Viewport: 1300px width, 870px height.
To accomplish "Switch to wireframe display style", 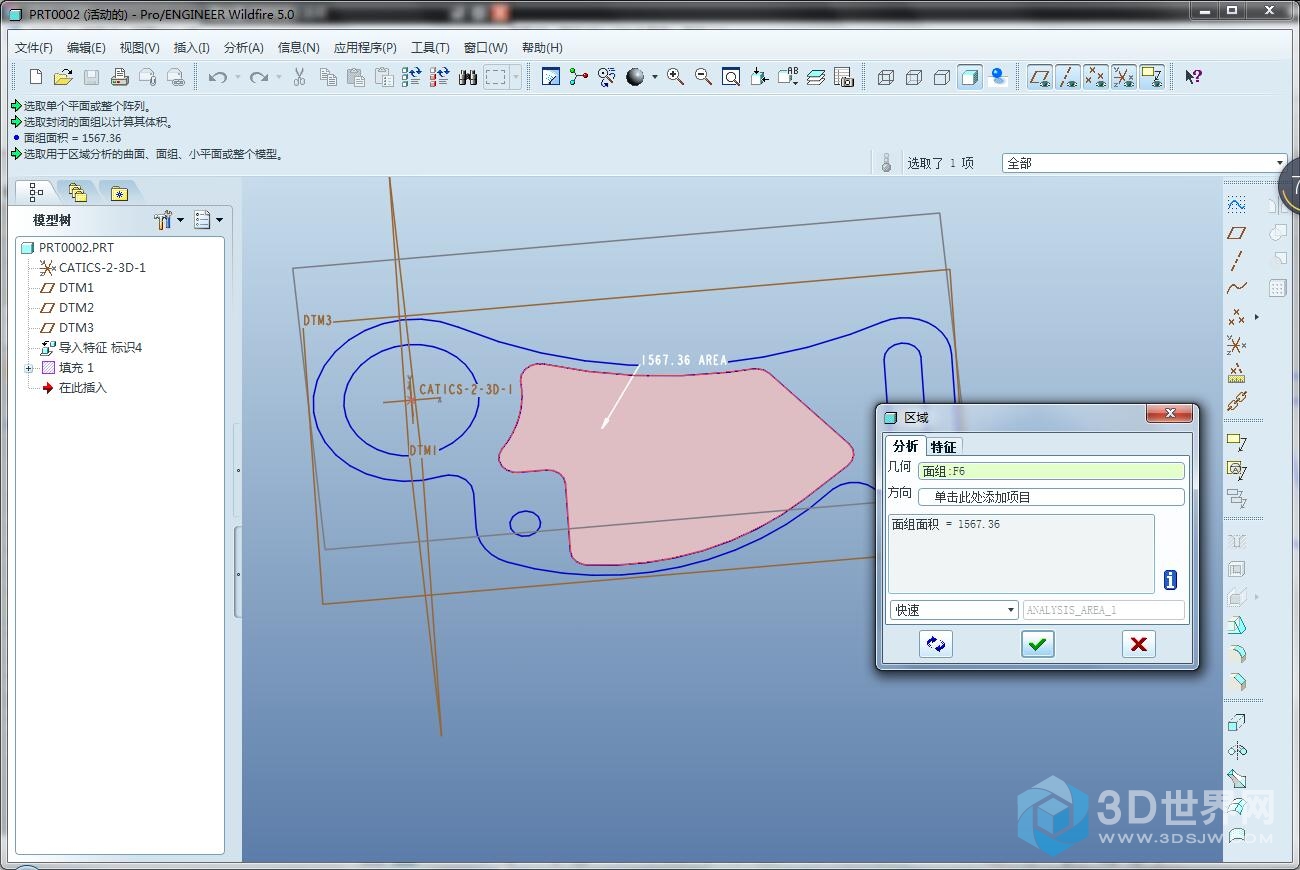I will 885,77.
